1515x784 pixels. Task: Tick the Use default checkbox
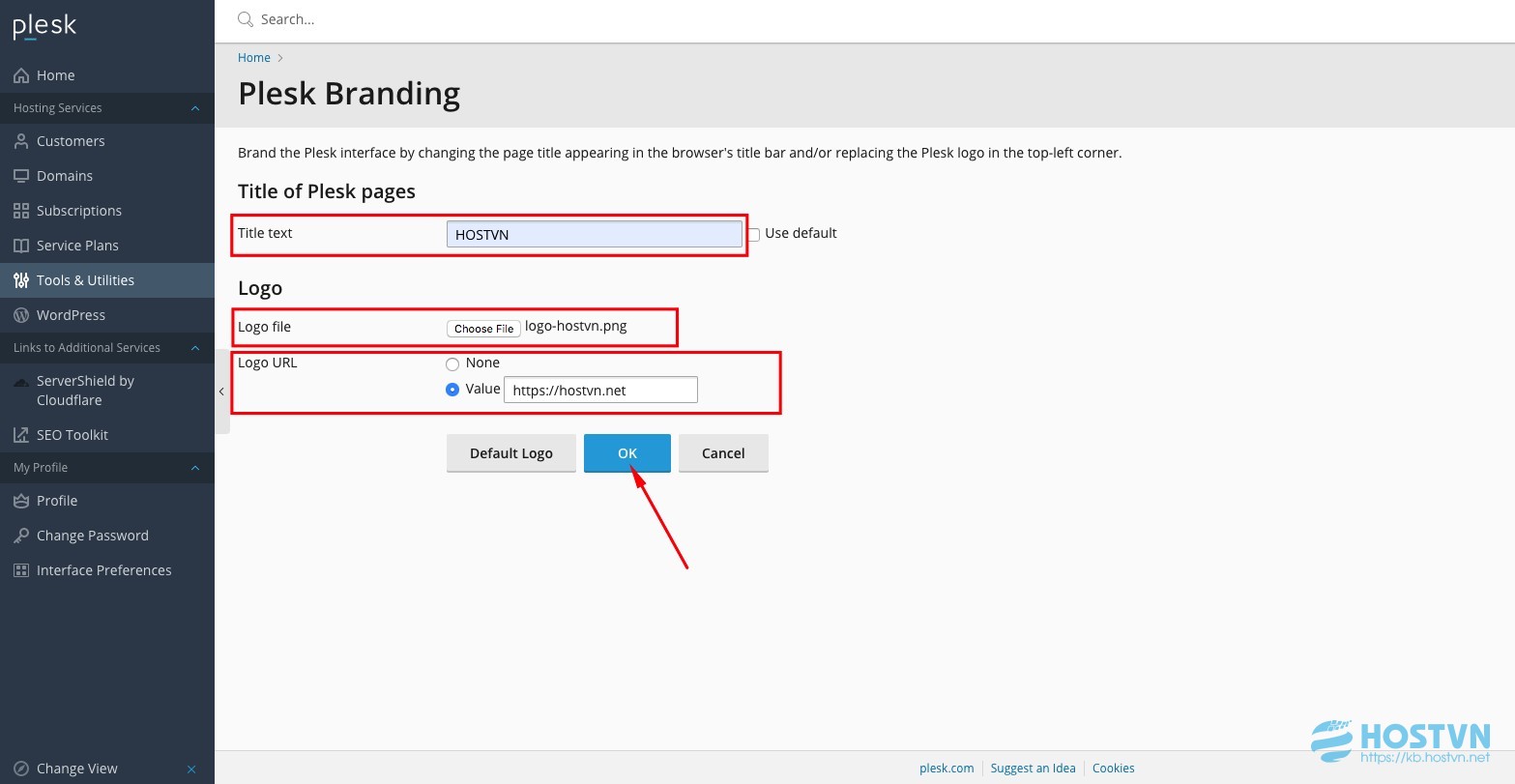tap(753, 234)
